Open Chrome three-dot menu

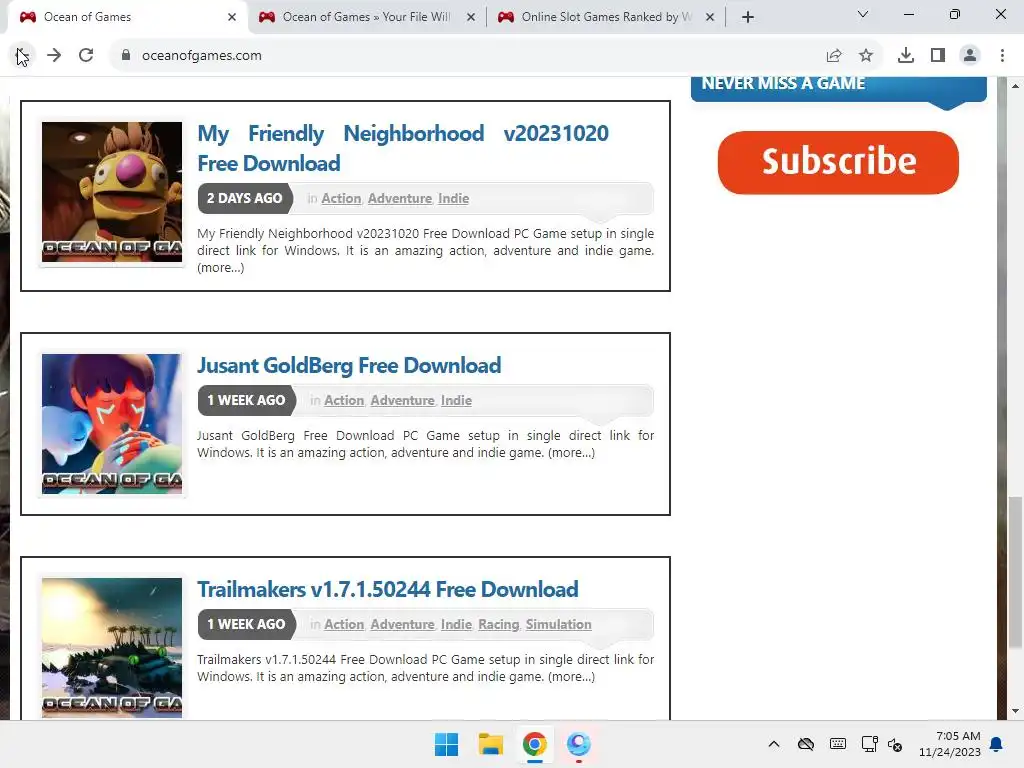point(1002,56)
